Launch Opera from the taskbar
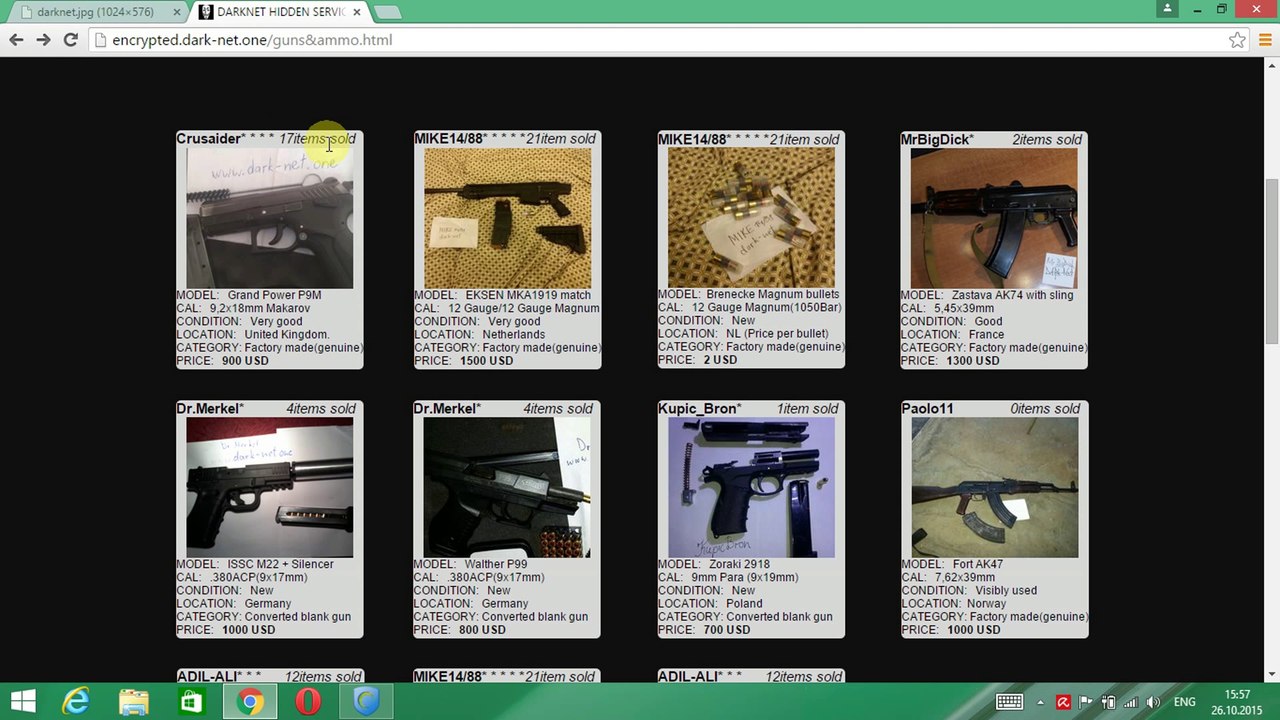 (x=307, y=701)
